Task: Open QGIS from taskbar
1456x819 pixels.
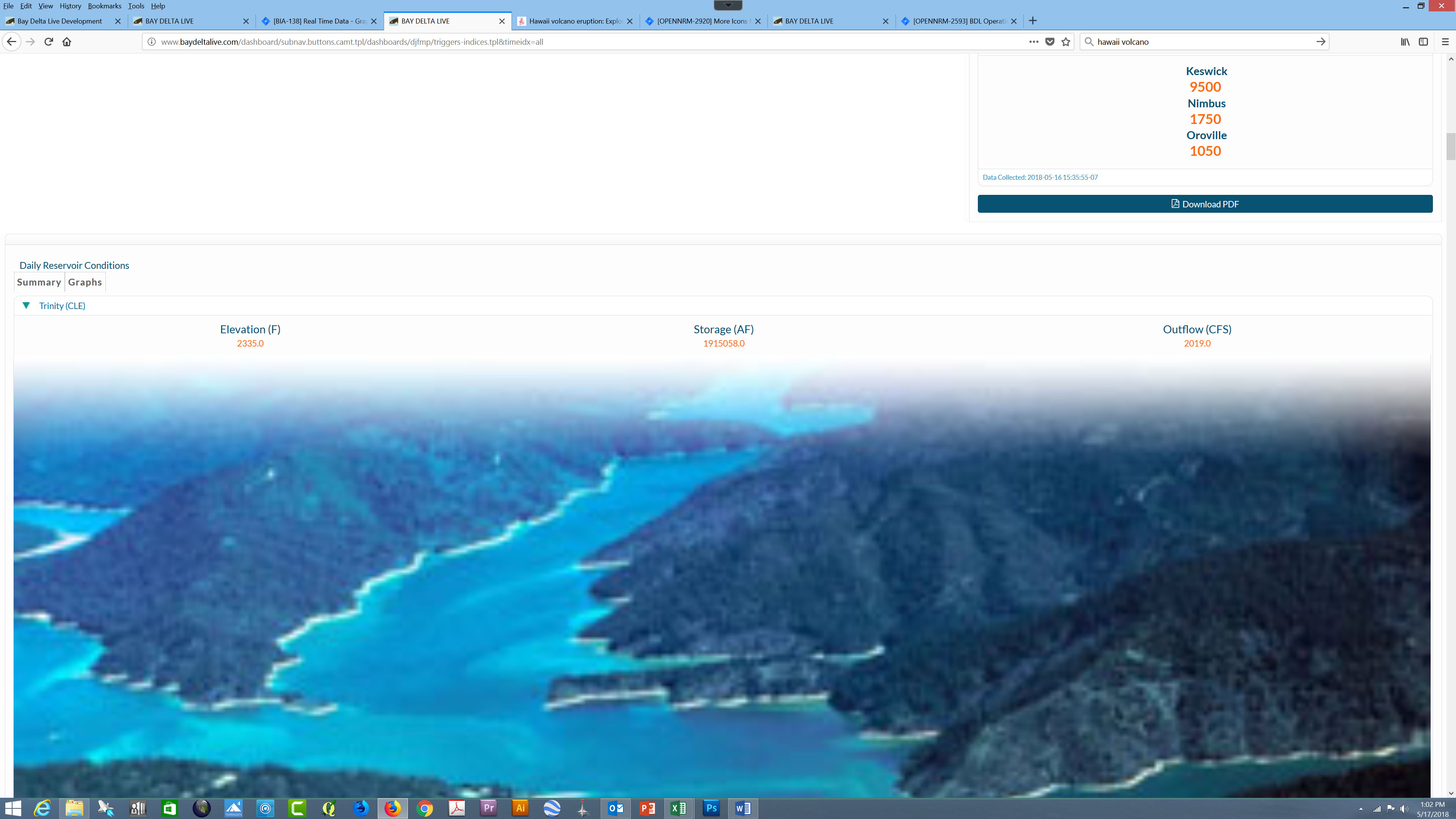Action: pos(329,808)
